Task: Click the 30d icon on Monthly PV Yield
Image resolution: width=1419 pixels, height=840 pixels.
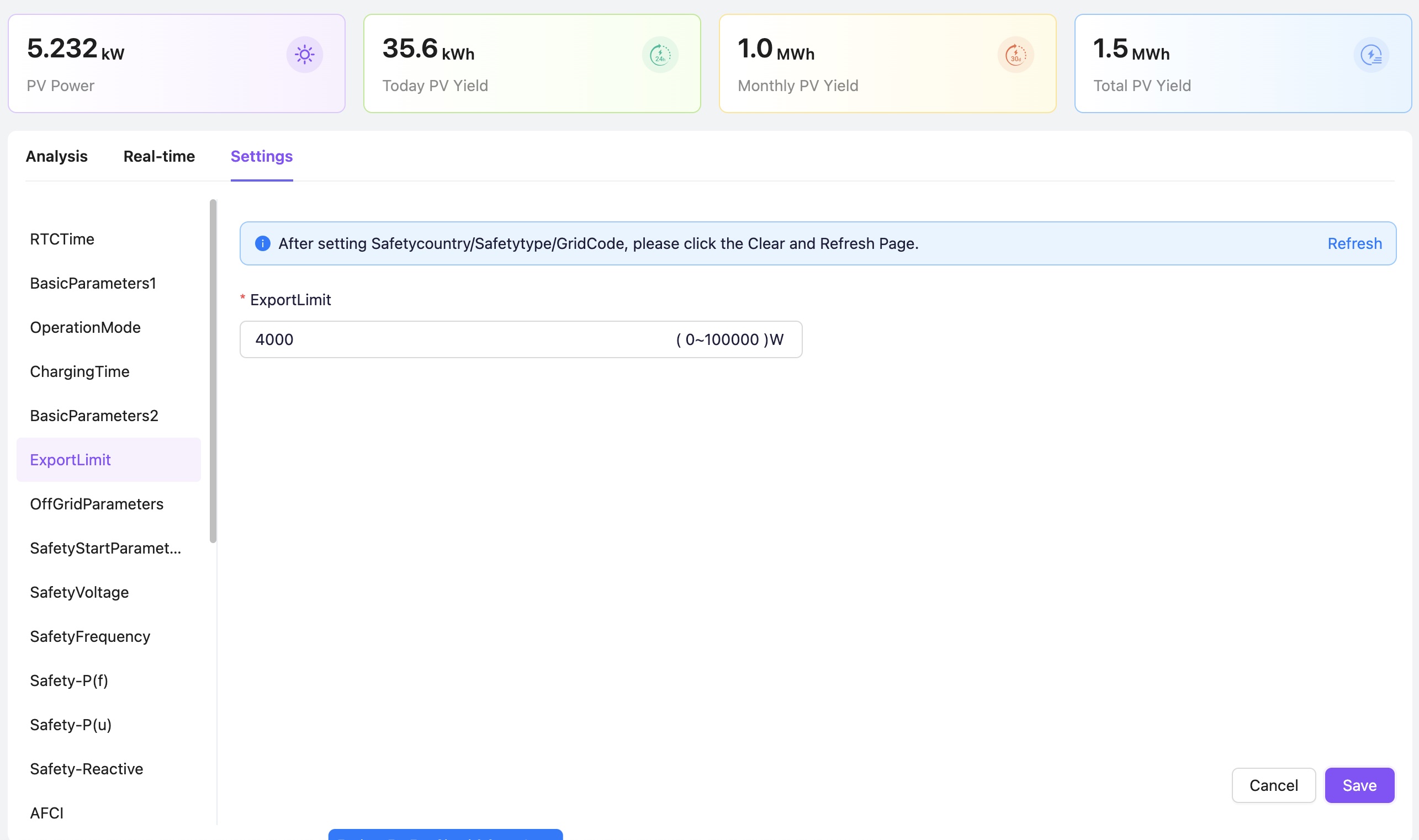Action: 1015,55
